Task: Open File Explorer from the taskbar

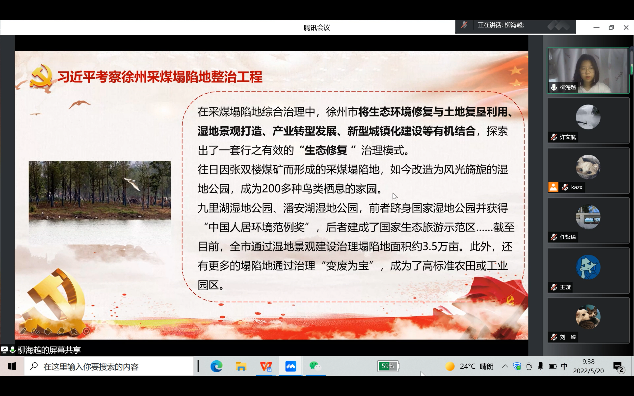Action: tap(241, 366)
